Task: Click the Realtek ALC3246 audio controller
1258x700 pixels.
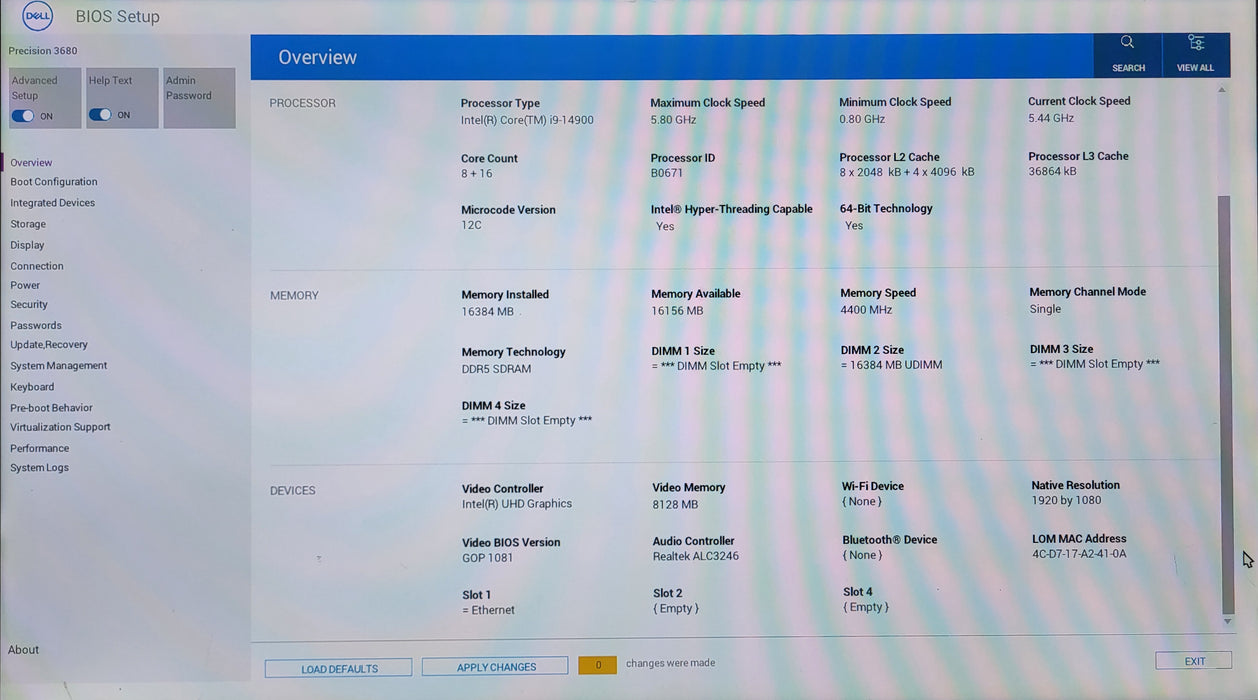Action: coord(696,557)
